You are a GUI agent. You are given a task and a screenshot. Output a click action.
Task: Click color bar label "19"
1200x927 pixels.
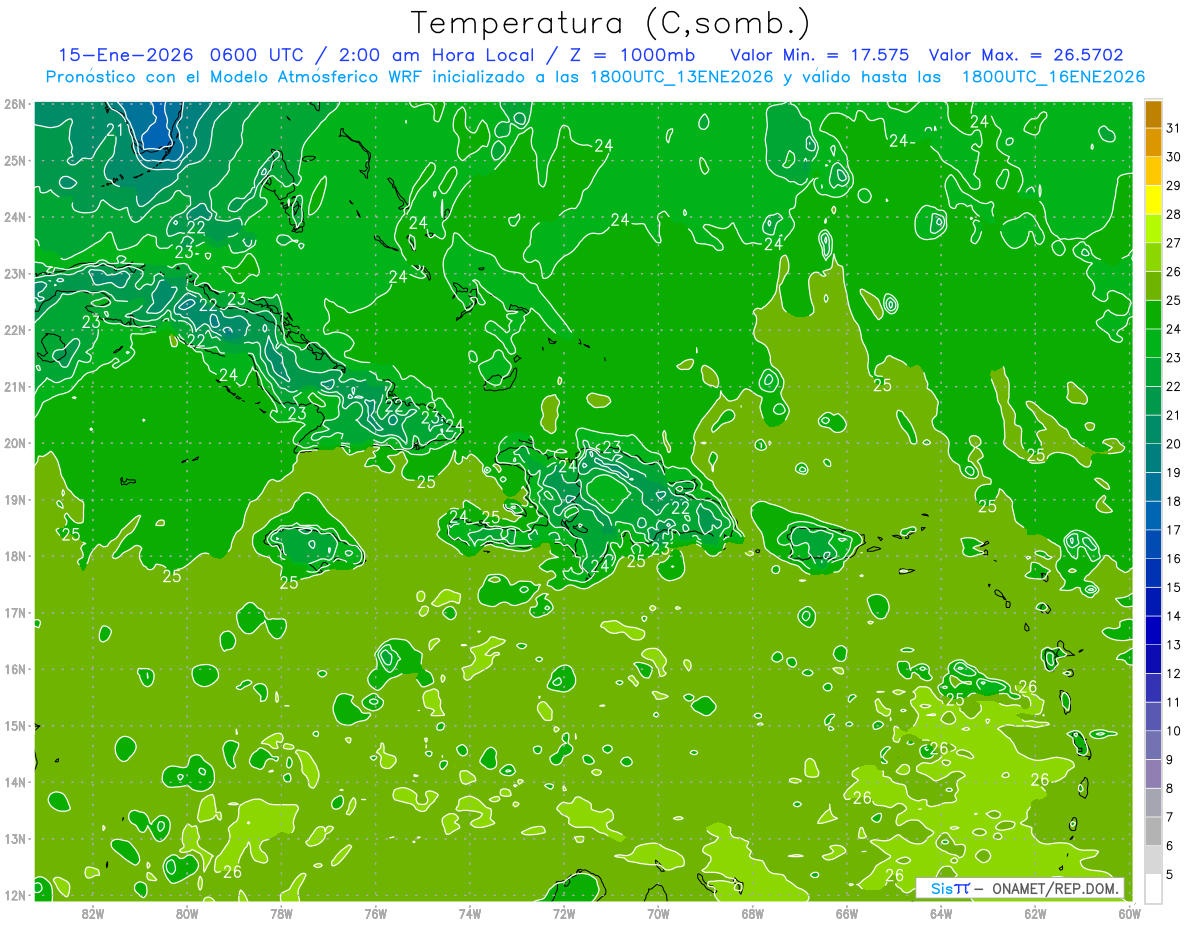[1173, 473]
